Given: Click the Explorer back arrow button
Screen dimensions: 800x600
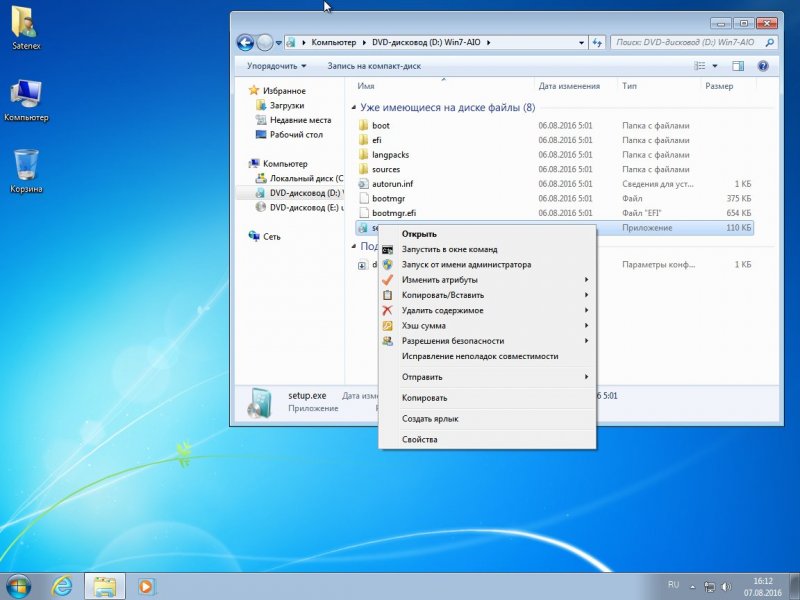Looking at the screenshot, I should (245, 43).
